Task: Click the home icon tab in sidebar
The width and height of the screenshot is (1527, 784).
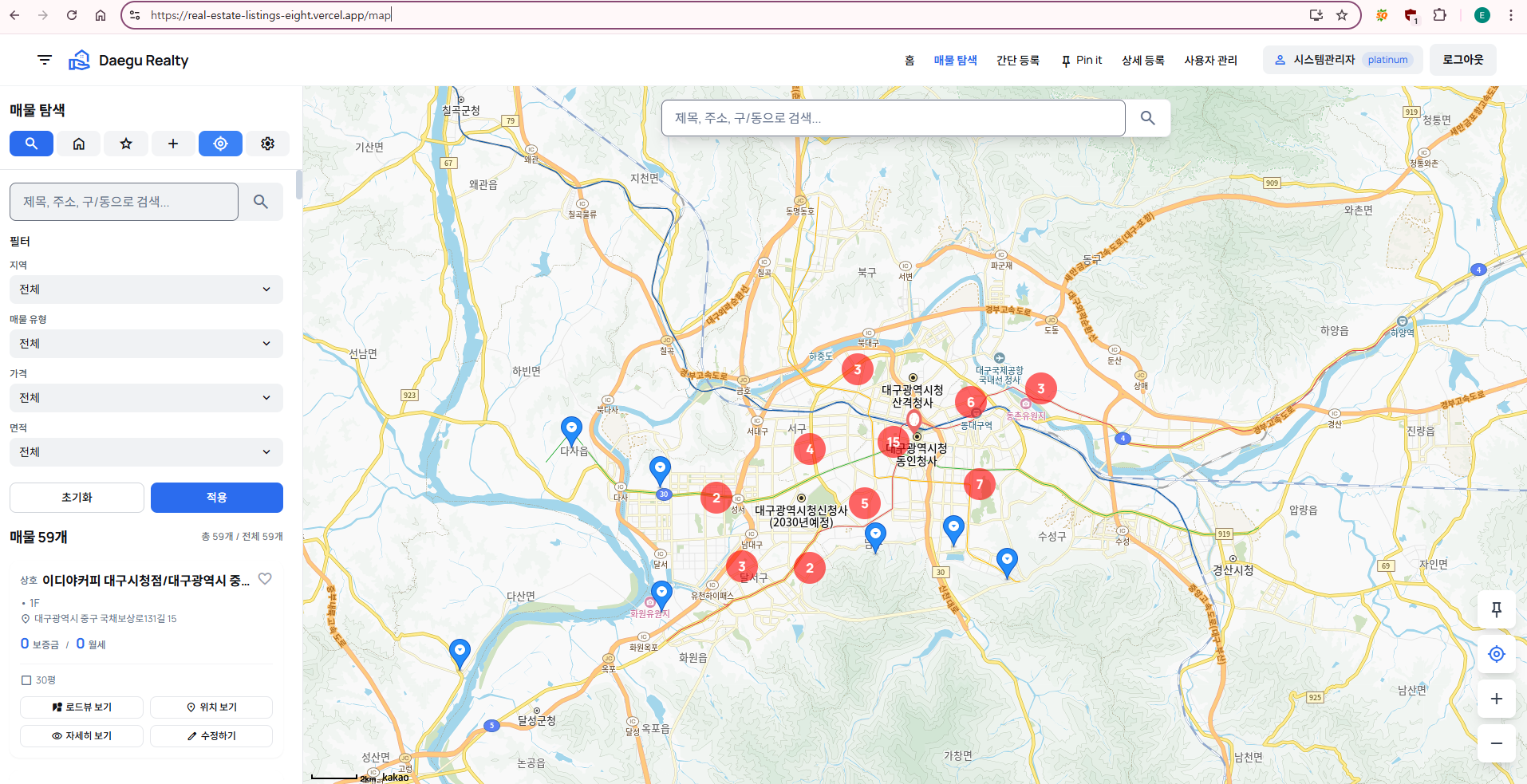Action: (x=78, y=144)
